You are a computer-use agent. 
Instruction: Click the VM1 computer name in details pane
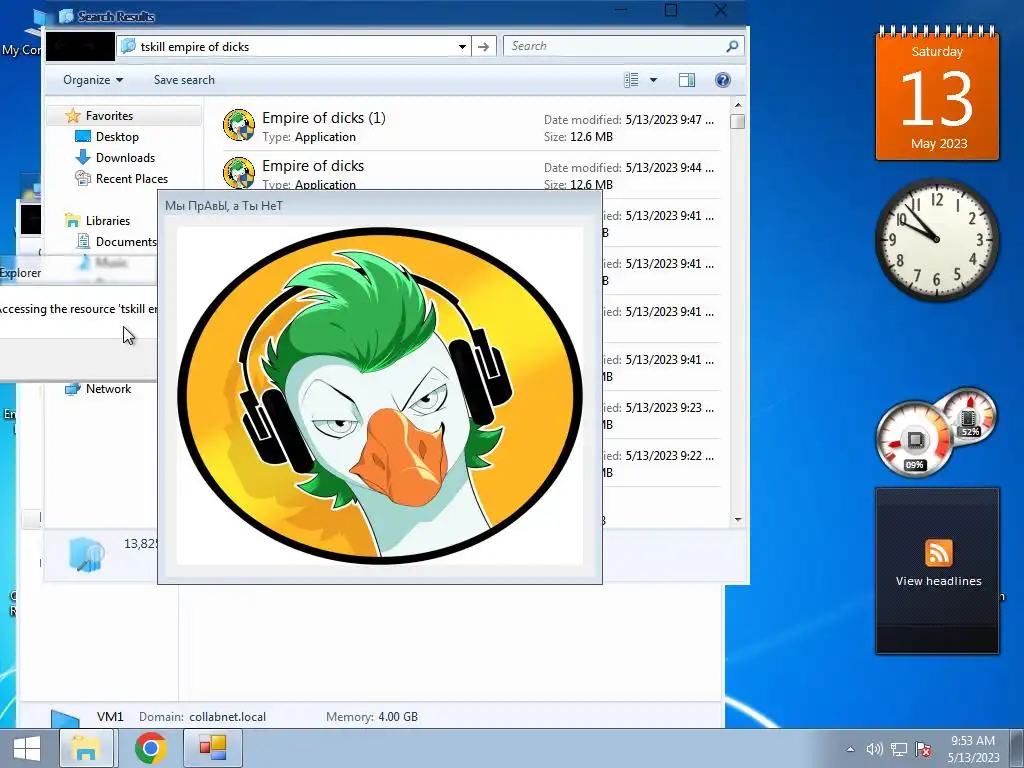(110, 716)
